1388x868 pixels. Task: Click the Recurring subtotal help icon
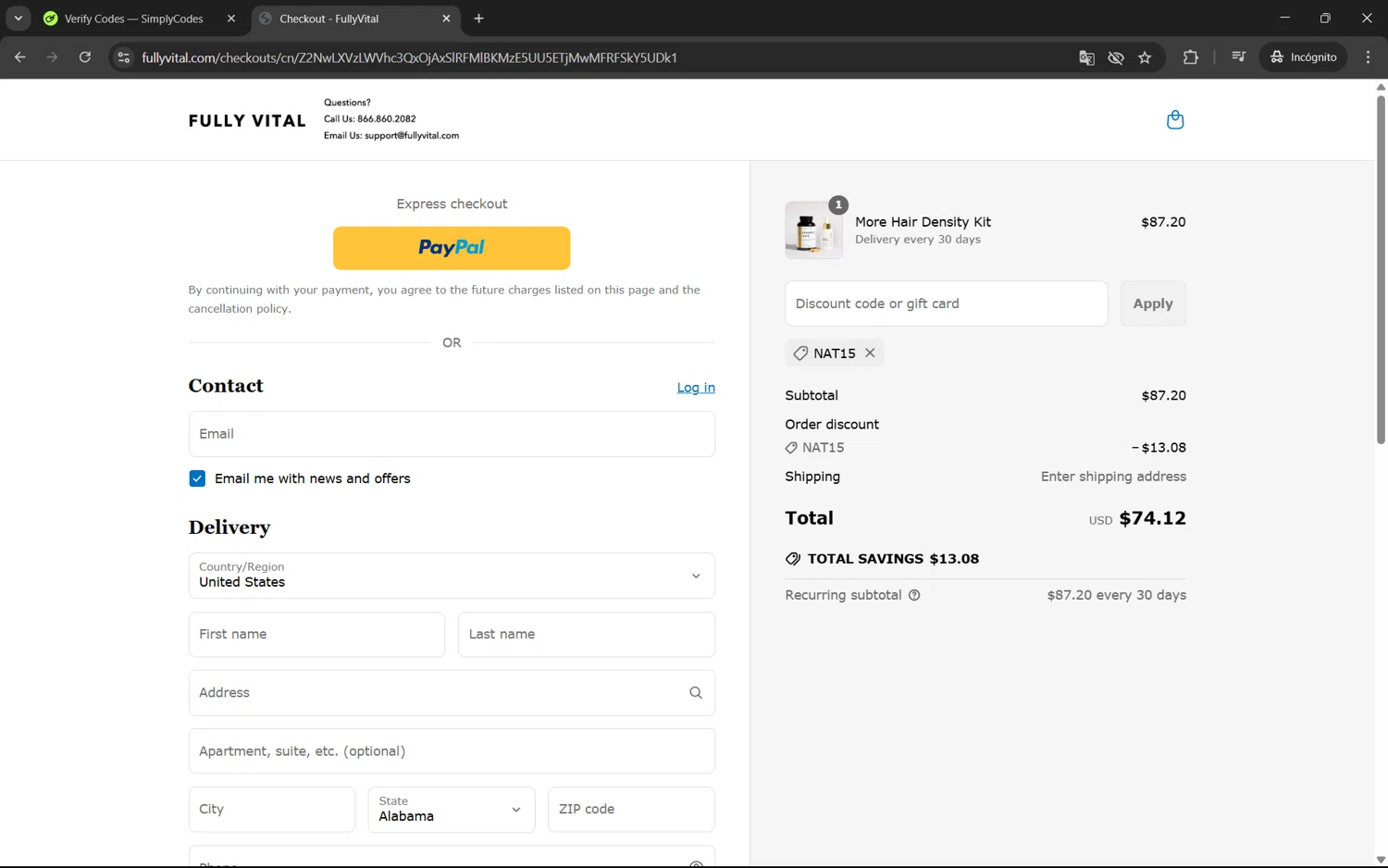[914, 595]
